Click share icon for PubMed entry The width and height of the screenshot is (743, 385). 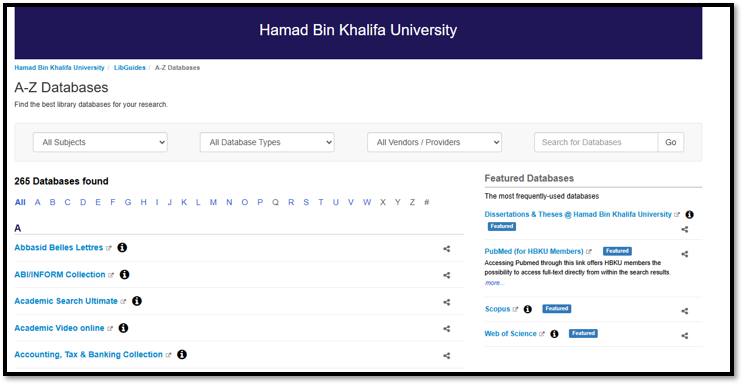(685, 254)
